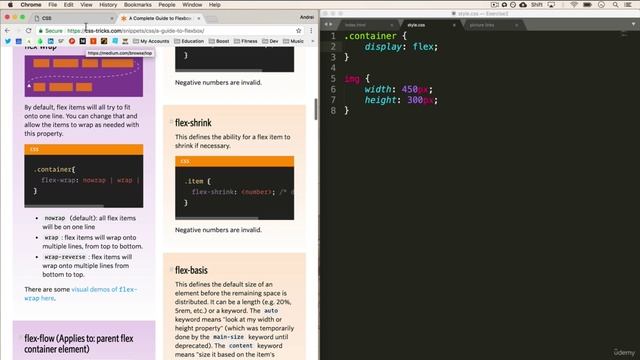Open the LinkedIn bookmark icon
This screenshot has width=640, height=360.
[x=51, y=41]
